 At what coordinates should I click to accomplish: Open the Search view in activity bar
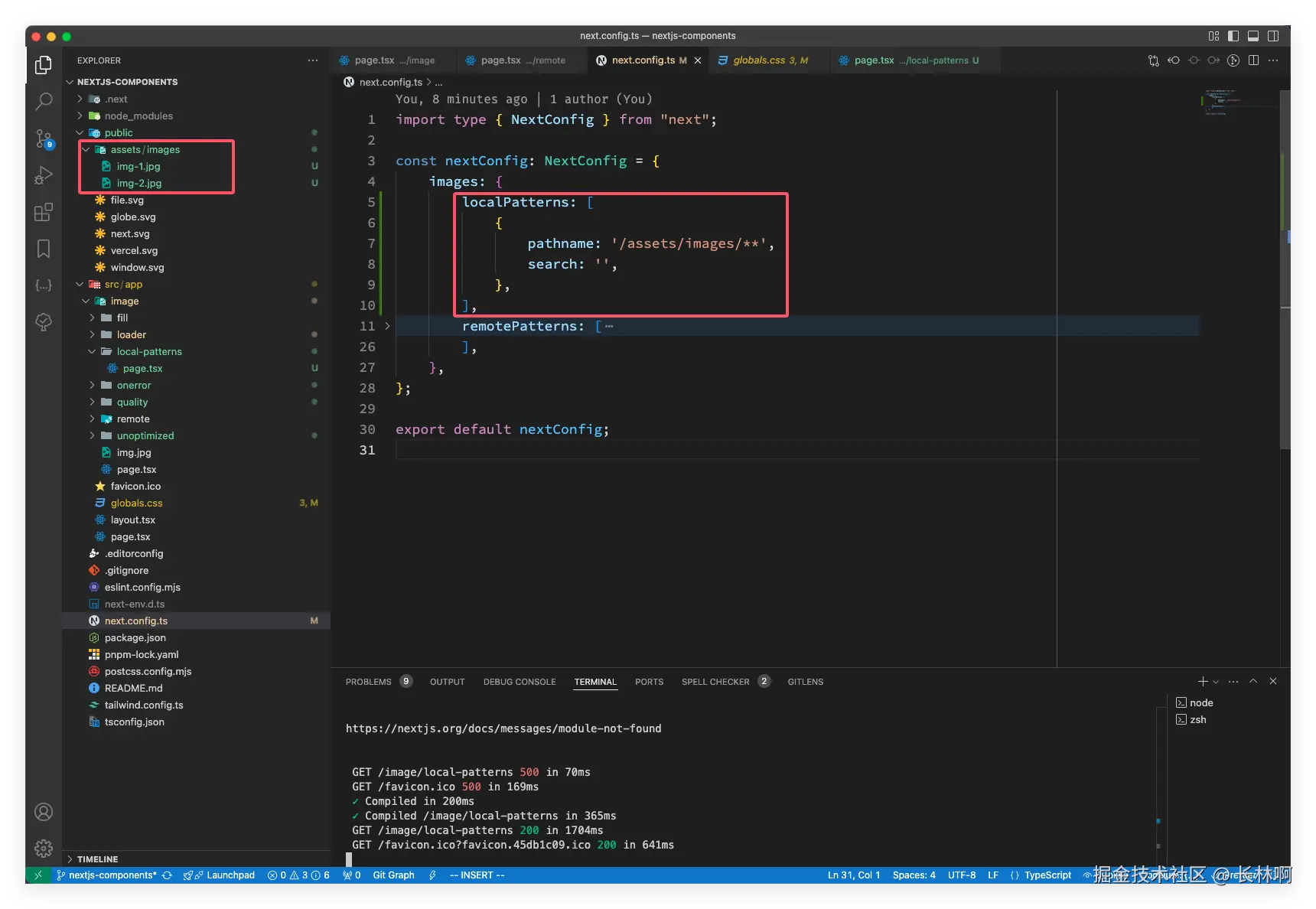coord(44,101)
